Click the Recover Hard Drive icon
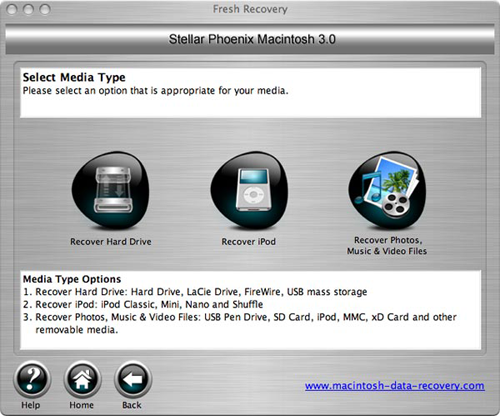This screenshot has height=416, width=500. point(111,191)
